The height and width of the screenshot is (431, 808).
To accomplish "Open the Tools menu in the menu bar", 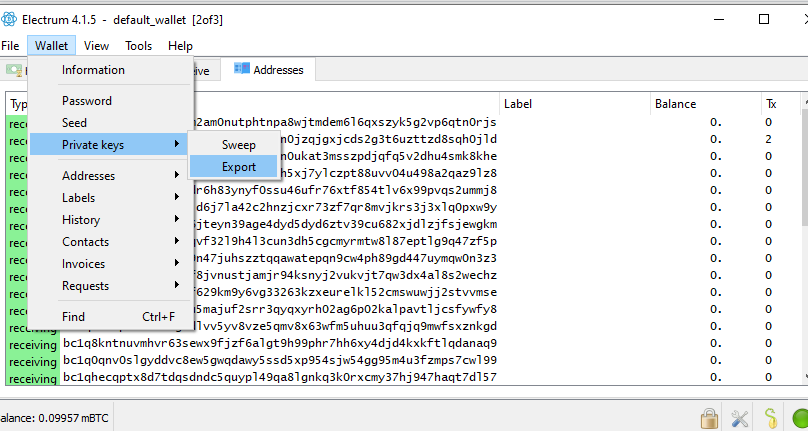I will coord(139,46).
